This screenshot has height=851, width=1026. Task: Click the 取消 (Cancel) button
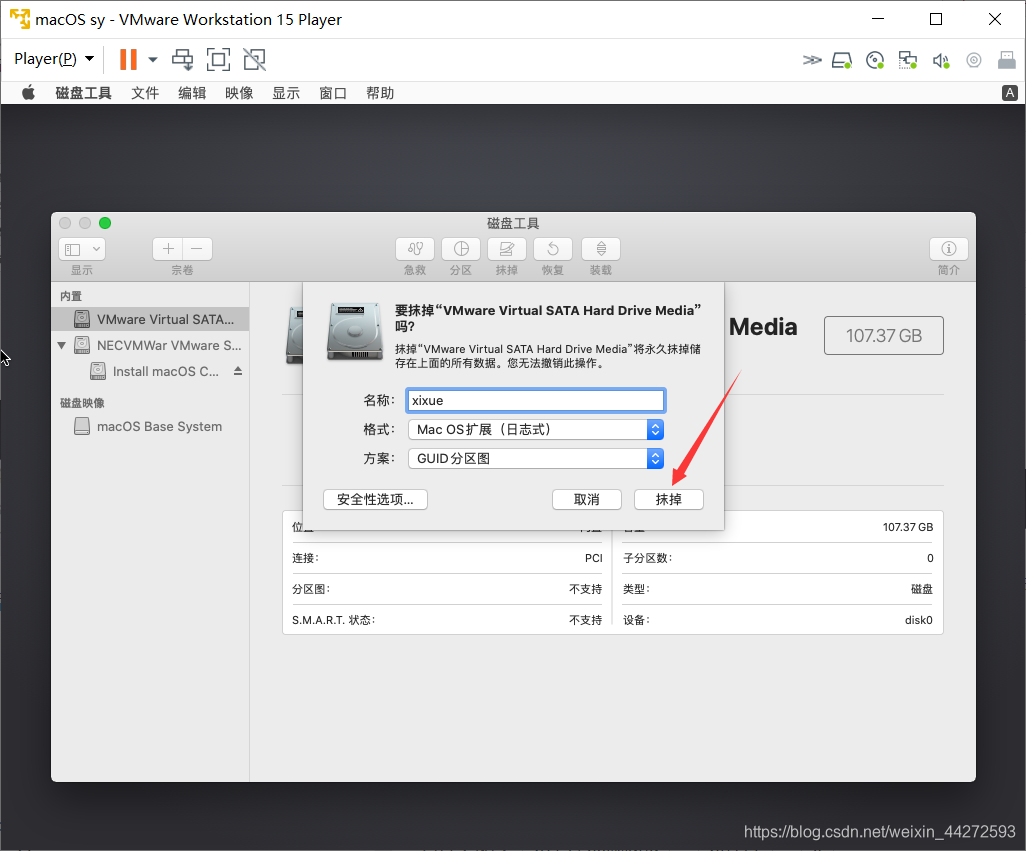point(586,499)
